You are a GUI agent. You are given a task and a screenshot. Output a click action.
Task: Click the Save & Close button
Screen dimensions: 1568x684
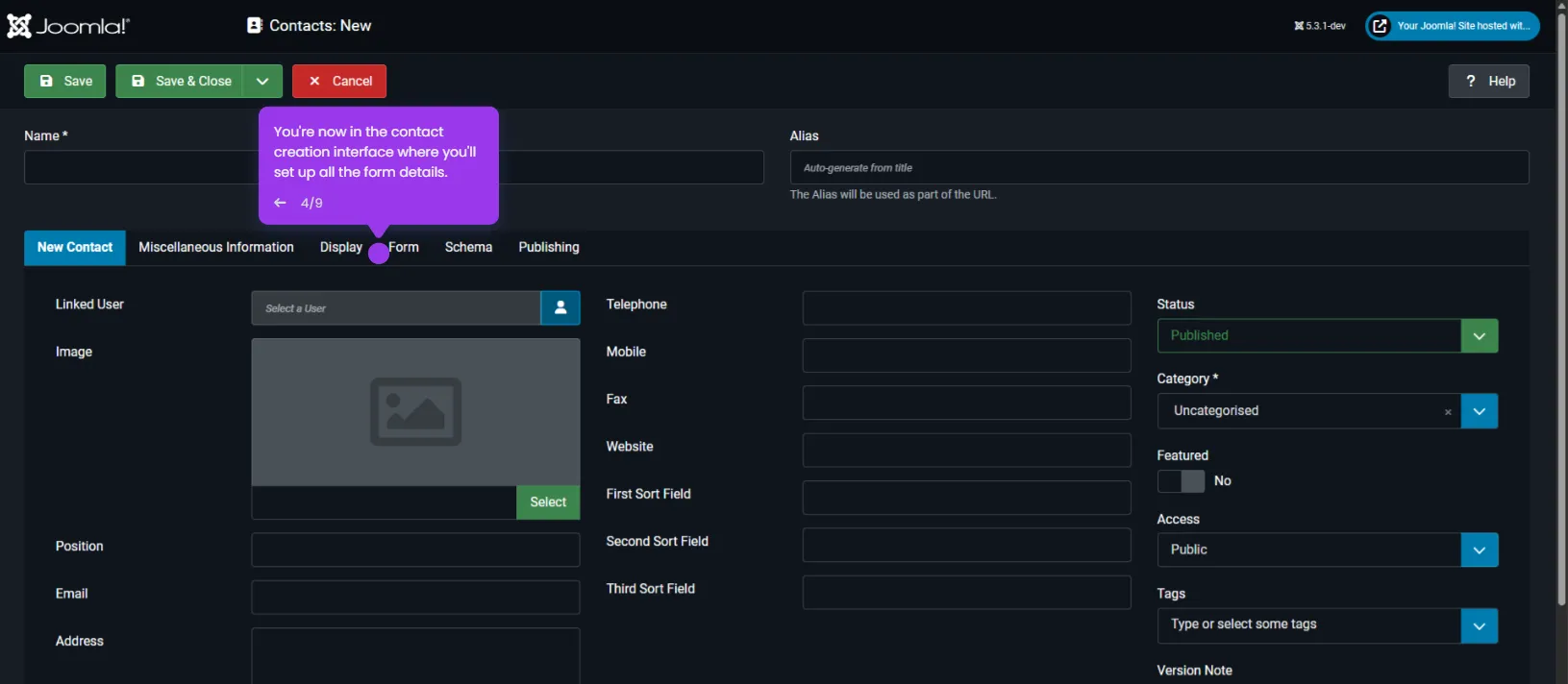pyautogui.click(x=180, y=82)
